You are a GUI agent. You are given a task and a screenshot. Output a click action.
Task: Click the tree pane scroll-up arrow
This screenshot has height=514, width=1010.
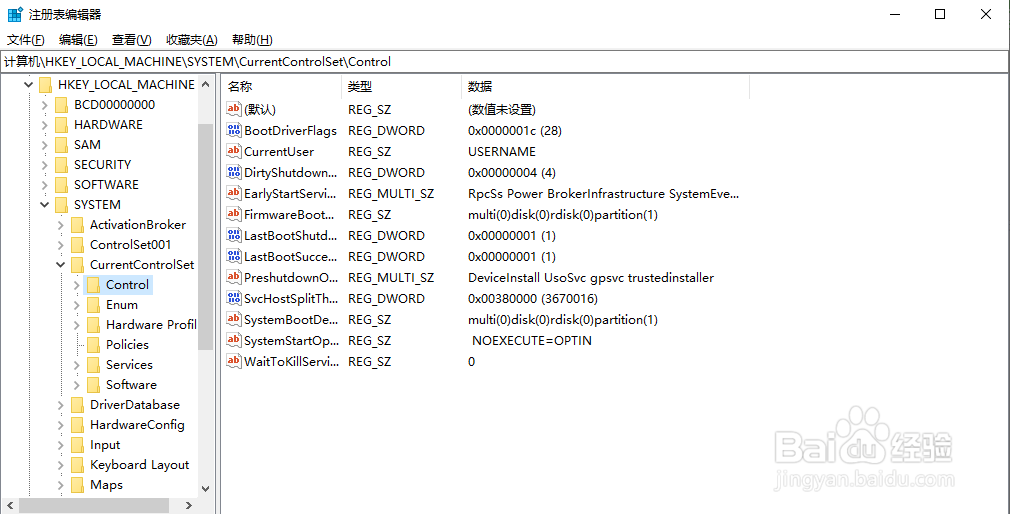click(205, 84)
